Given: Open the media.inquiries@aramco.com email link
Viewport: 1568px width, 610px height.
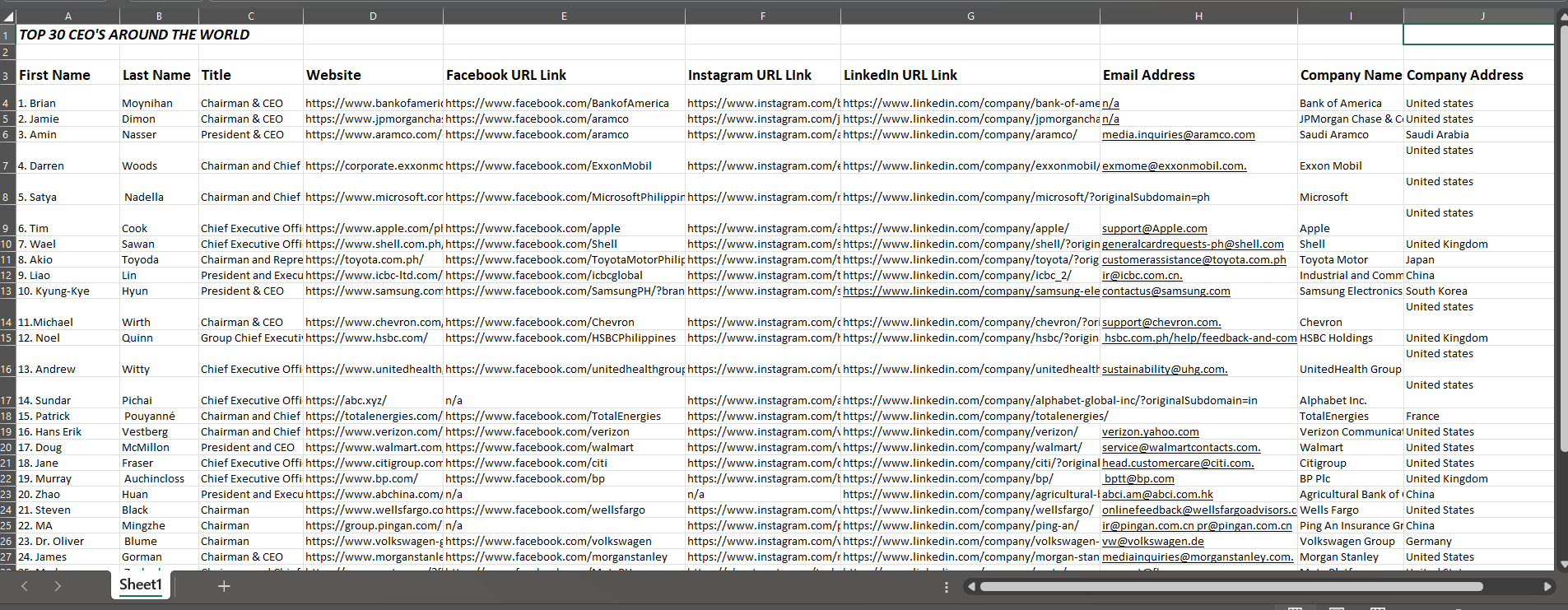Looking at the screenshot, I should (x=1179, y=134).
